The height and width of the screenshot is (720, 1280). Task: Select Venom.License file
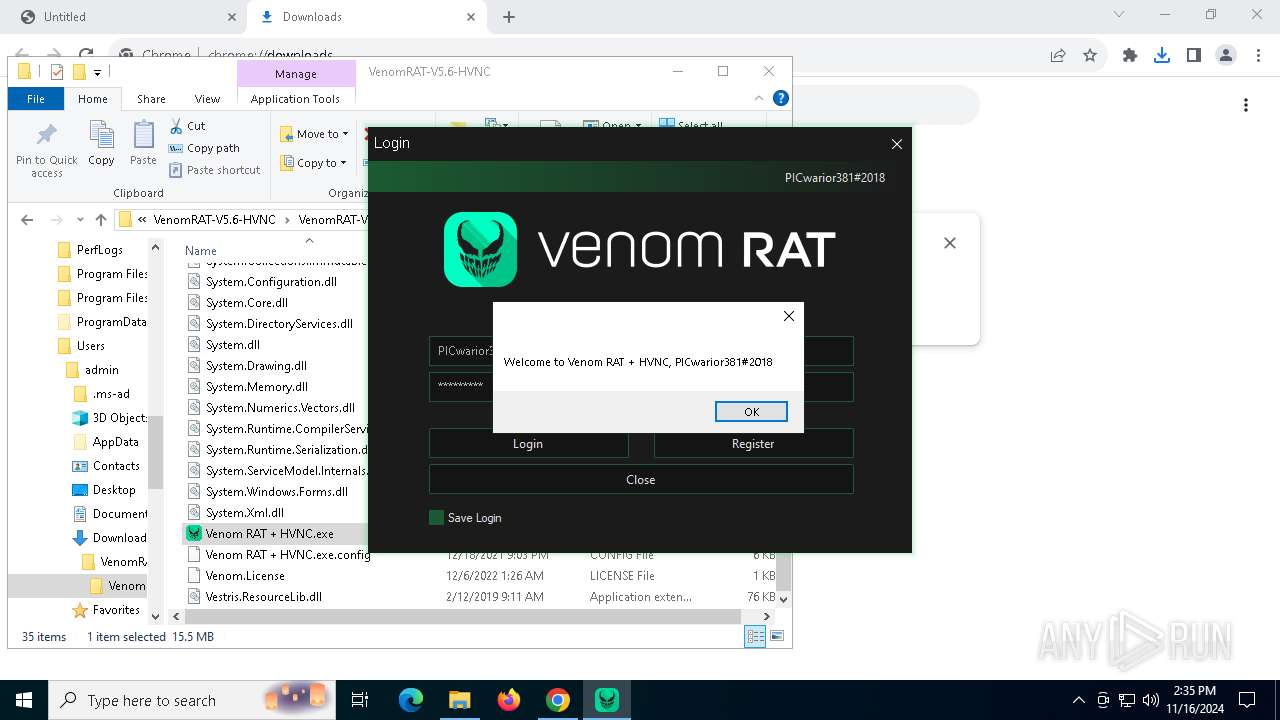tap(237, 576)
